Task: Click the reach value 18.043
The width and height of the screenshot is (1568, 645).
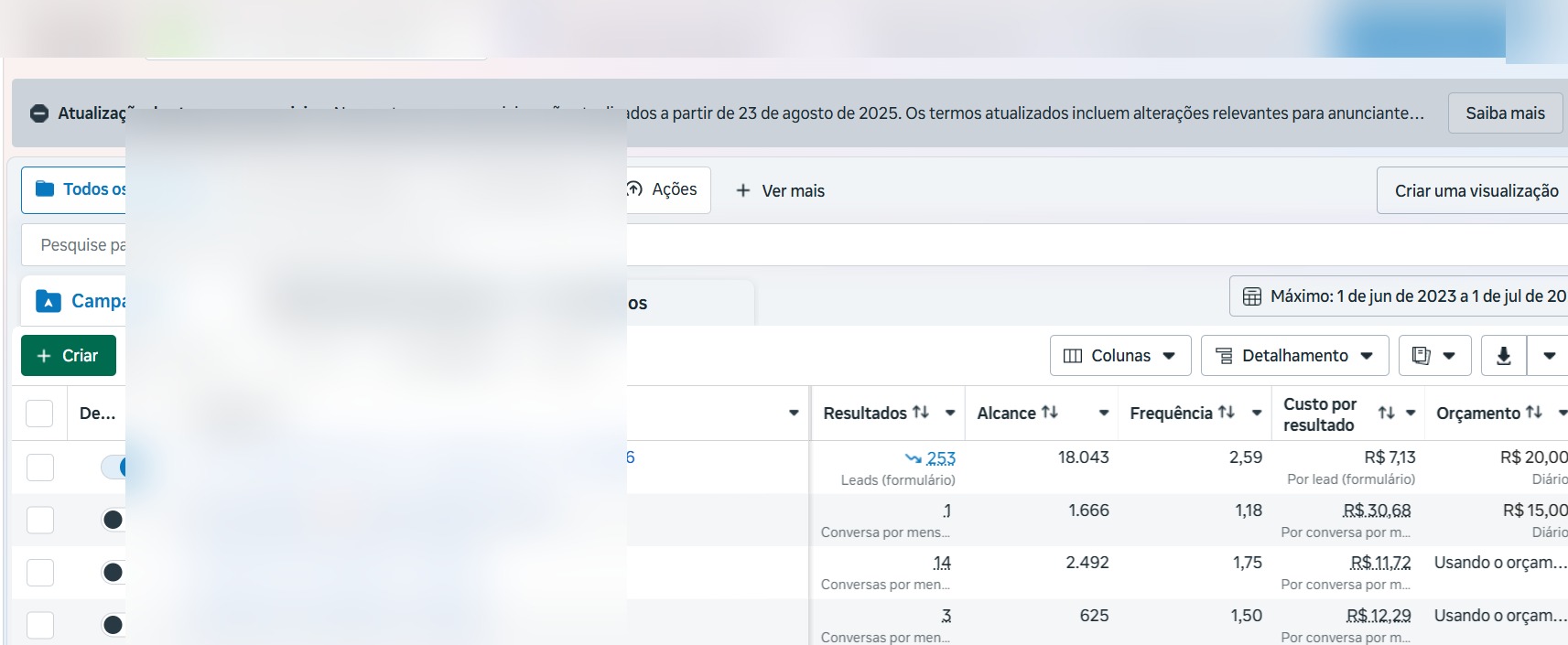Action: click(x=1083, y=457)
